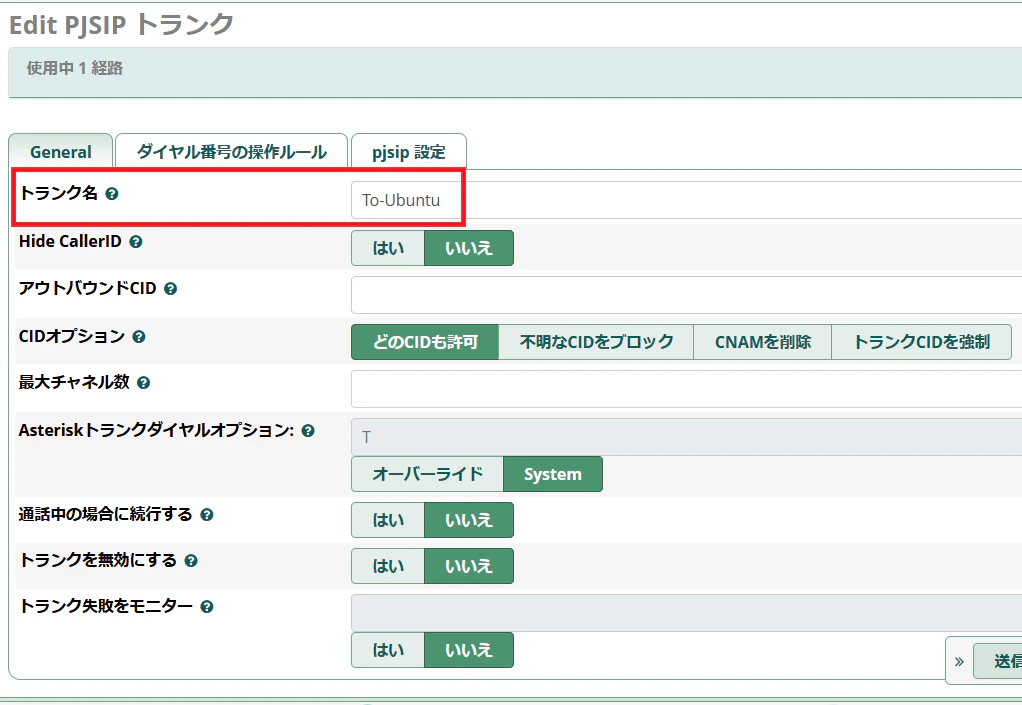Click the 最大チャネル数 input field
Viewport: 1022px width, 705px height.
pyautogui.click(x=686, y=389)
